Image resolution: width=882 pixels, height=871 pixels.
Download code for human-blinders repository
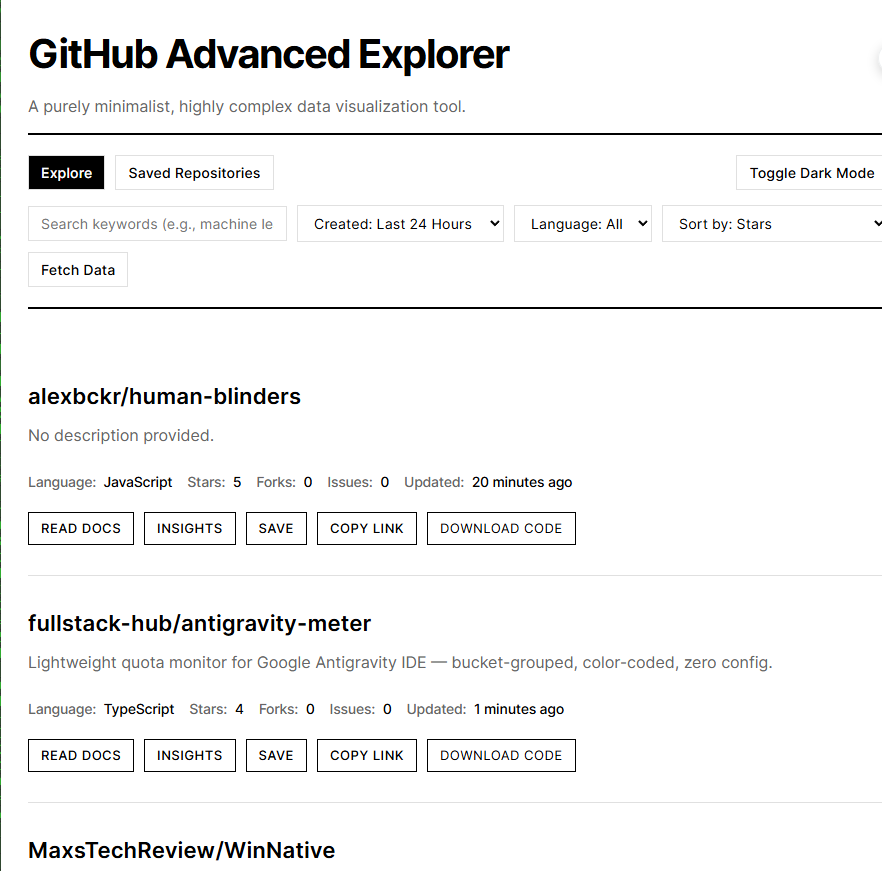tap(501, 528)
